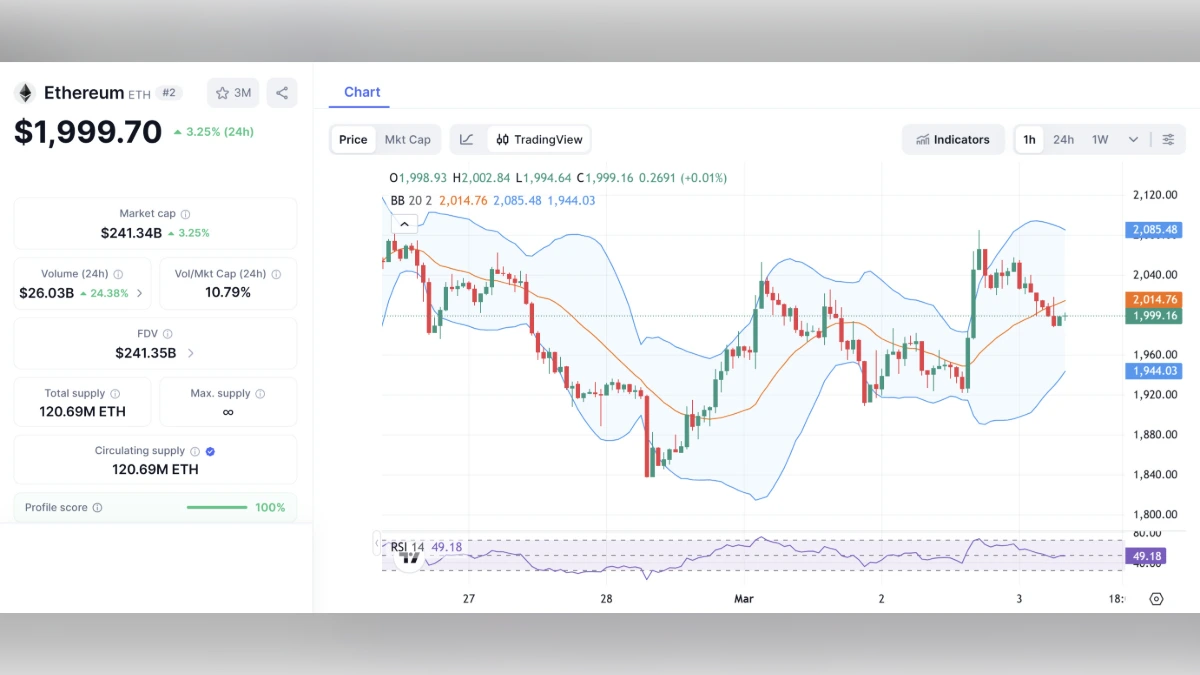Viewport: 1200px width, 675px height.
Task: Collapse the BB indicator legend arrow
Action: tap(404, 223)
